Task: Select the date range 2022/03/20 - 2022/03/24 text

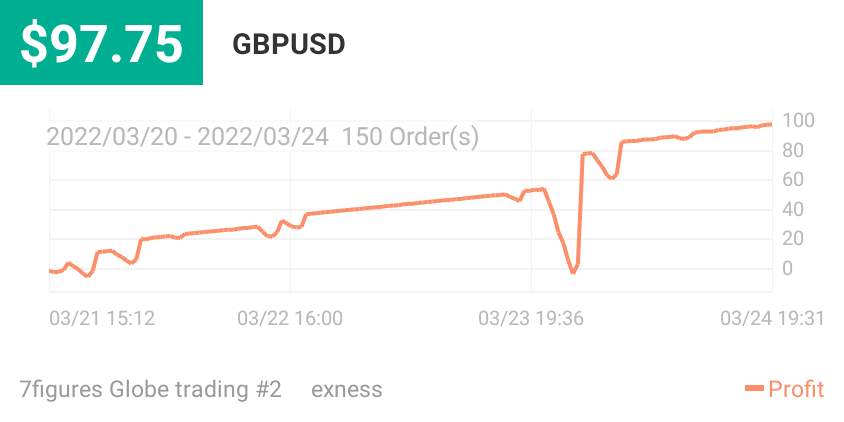Action: coord(187,137)
